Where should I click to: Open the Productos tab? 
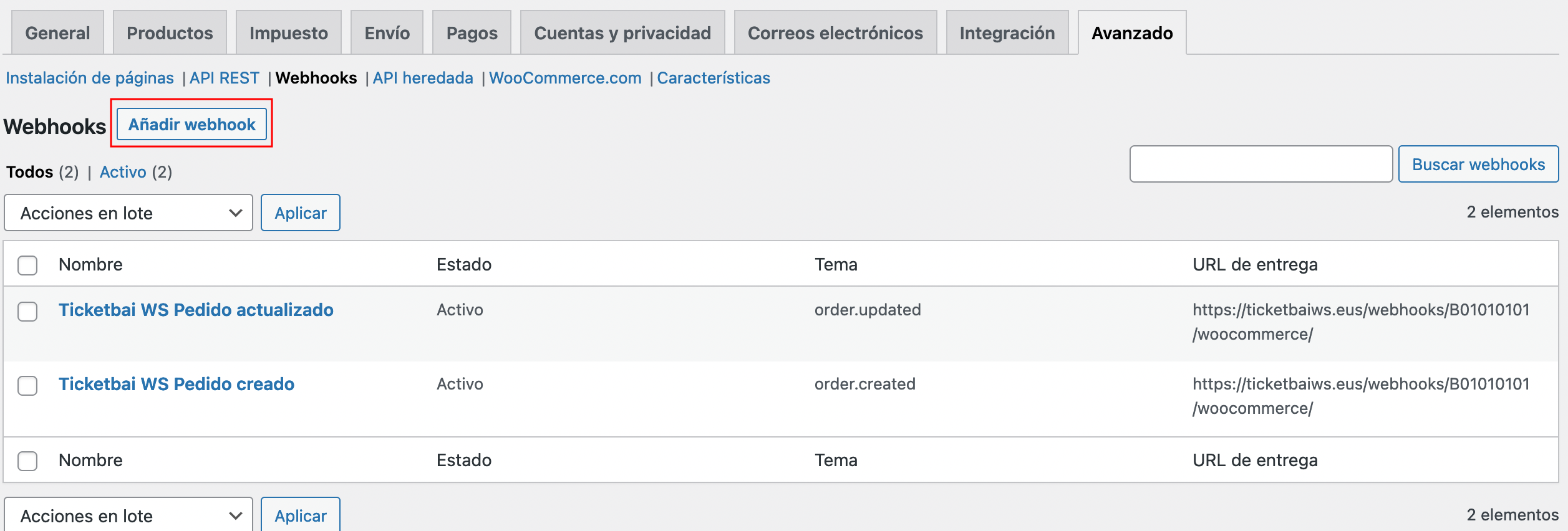tap(170, 33)
